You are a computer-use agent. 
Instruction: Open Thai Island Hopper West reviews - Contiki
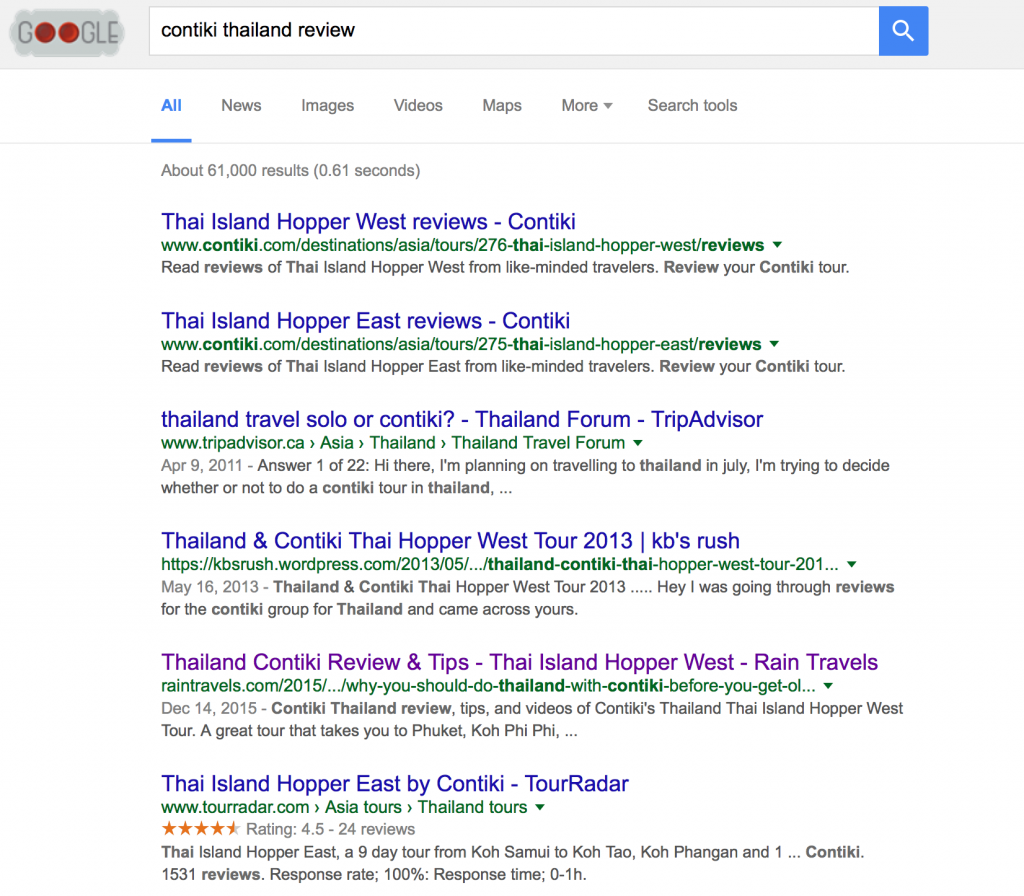368,222
